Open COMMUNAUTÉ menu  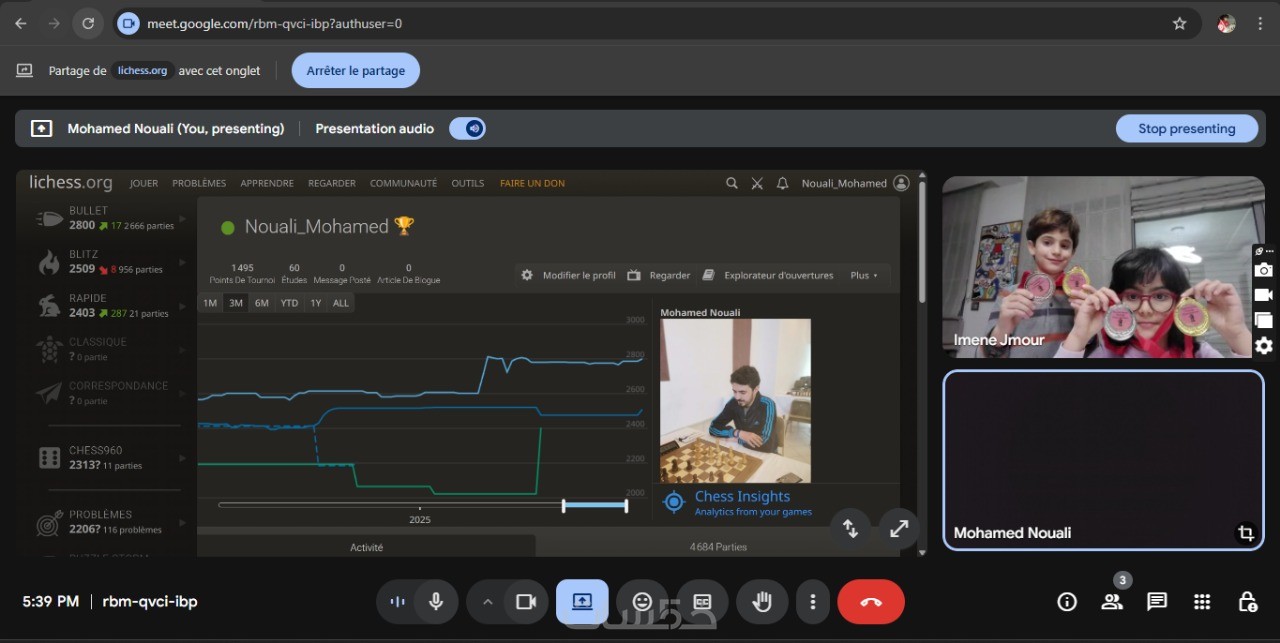click(403, 184)
